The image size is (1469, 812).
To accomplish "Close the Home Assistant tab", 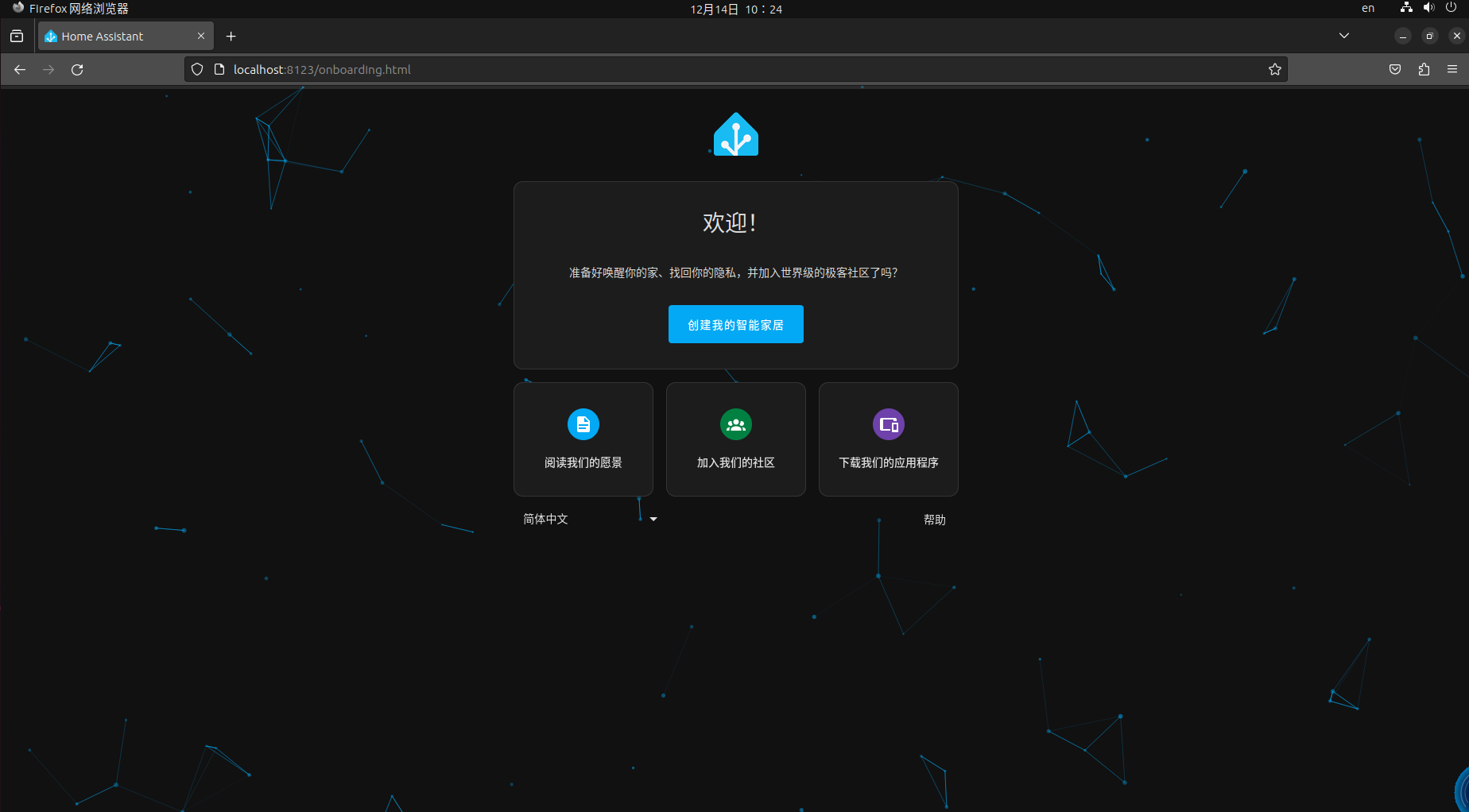I will [201, 37].
